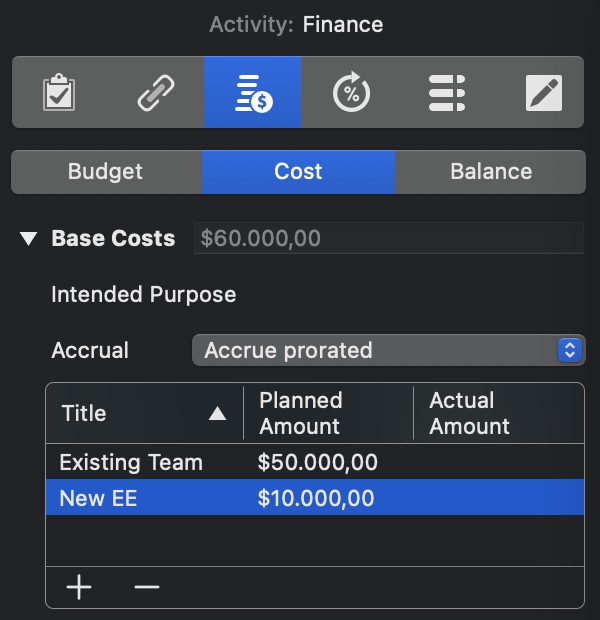The width and height of the screenshot is (600, 620).
Task: Switch to the Balance tab
Action: click(x=490, y=172)
